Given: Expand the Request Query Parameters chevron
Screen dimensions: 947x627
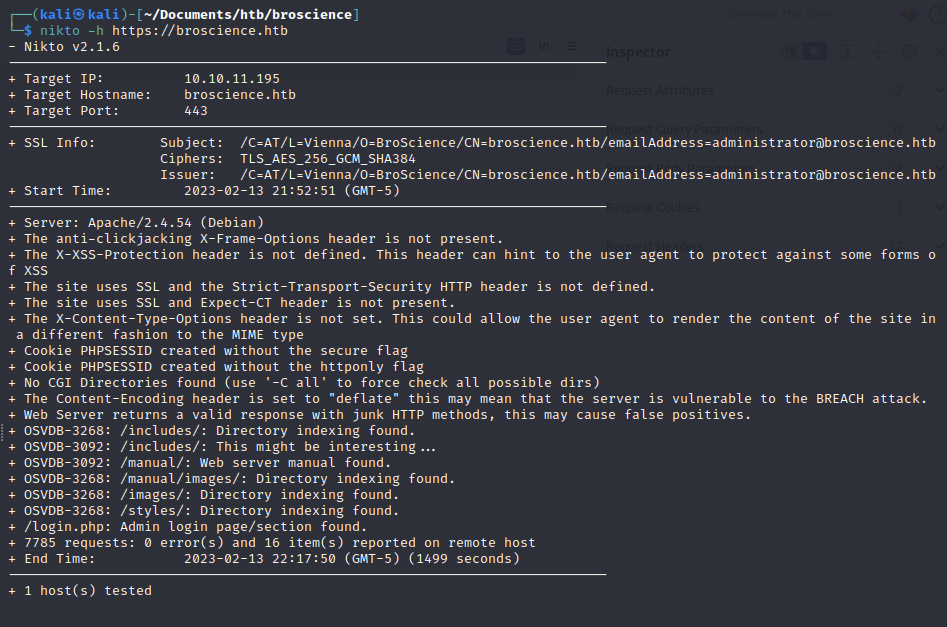Looking at the screenshot, I should [939, 129].
